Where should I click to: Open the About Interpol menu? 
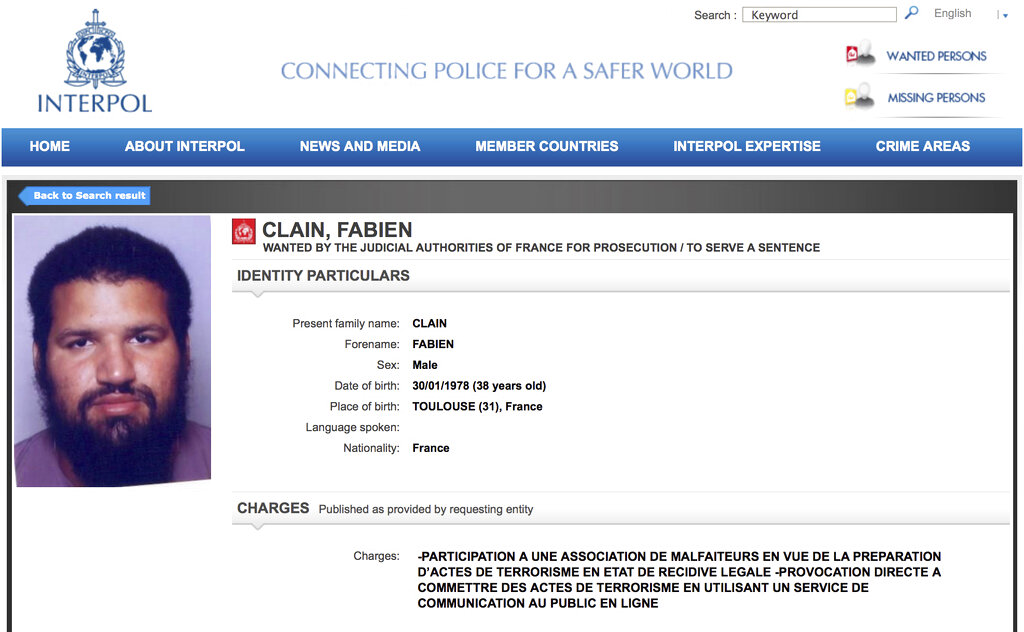click(184, 146)
